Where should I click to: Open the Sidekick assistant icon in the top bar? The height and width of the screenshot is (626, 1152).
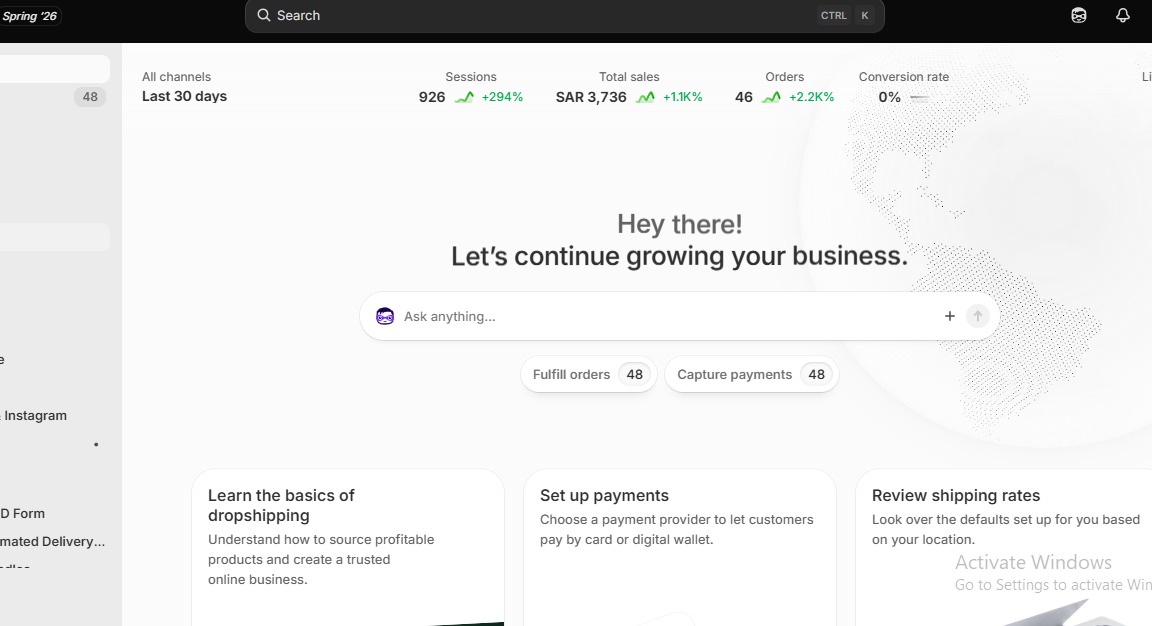pyautogui.click(x=1079, y=15)
